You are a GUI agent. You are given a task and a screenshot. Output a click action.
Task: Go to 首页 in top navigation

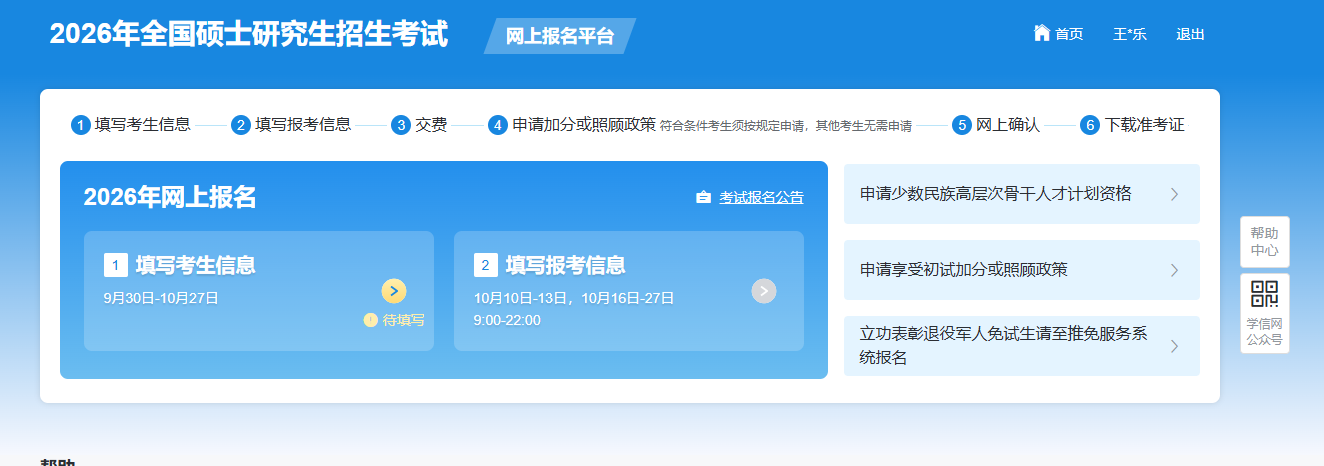click(x=1068, y=34)
